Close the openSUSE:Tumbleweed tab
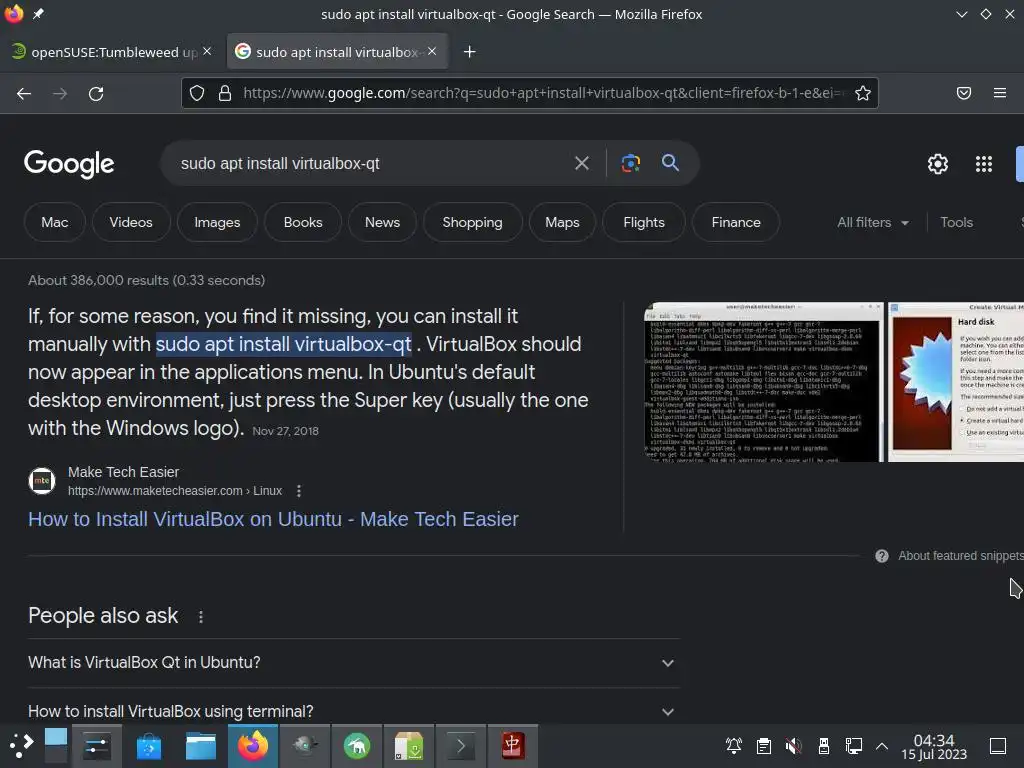 (x=207, y=51)
